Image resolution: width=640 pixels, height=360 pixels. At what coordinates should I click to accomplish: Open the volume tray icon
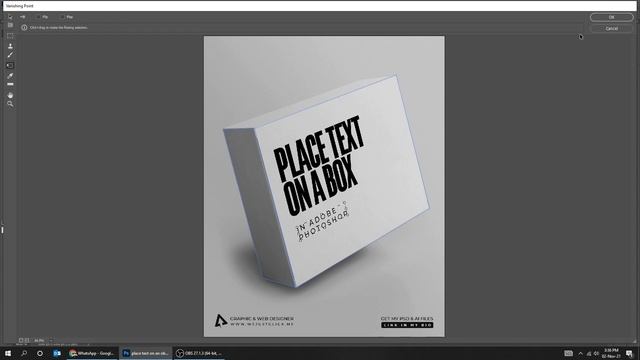coord(596,353)
